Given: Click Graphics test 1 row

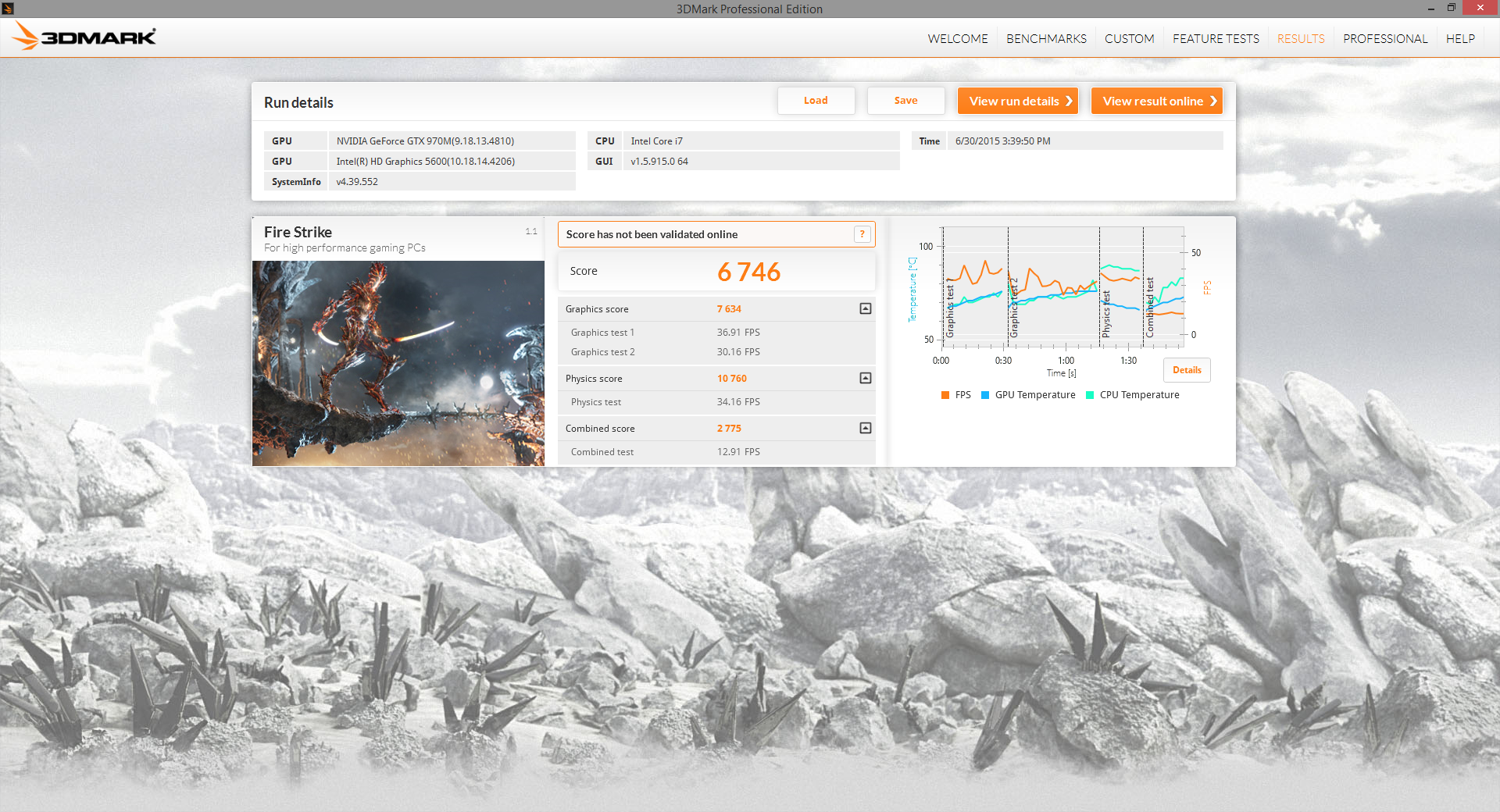Looking at the screenshot, I should tap(716, 333).
